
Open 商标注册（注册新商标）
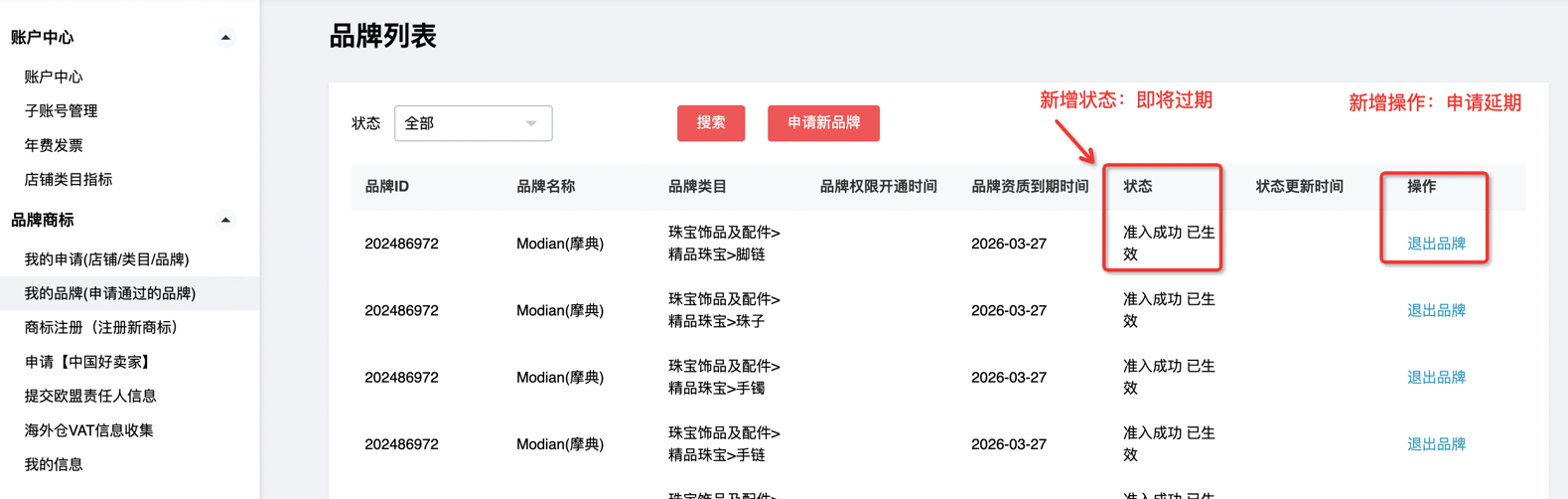pos(100,327)
